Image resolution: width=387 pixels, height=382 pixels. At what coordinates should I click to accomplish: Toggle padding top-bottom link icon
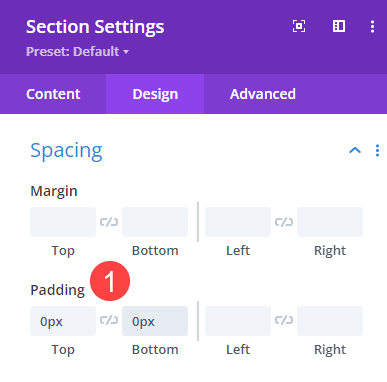tap(109, 321)
